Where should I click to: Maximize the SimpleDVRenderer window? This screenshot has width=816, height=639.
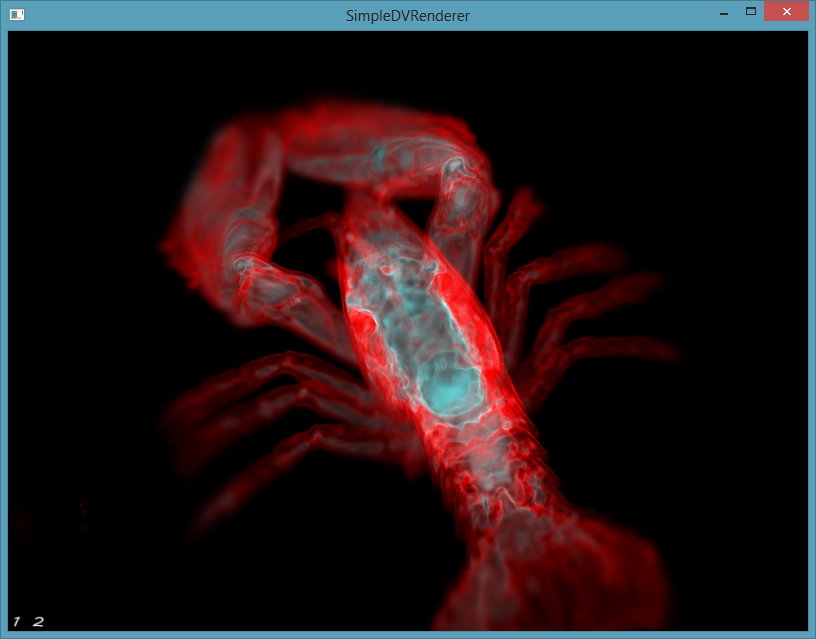click(x=750, y=11)
